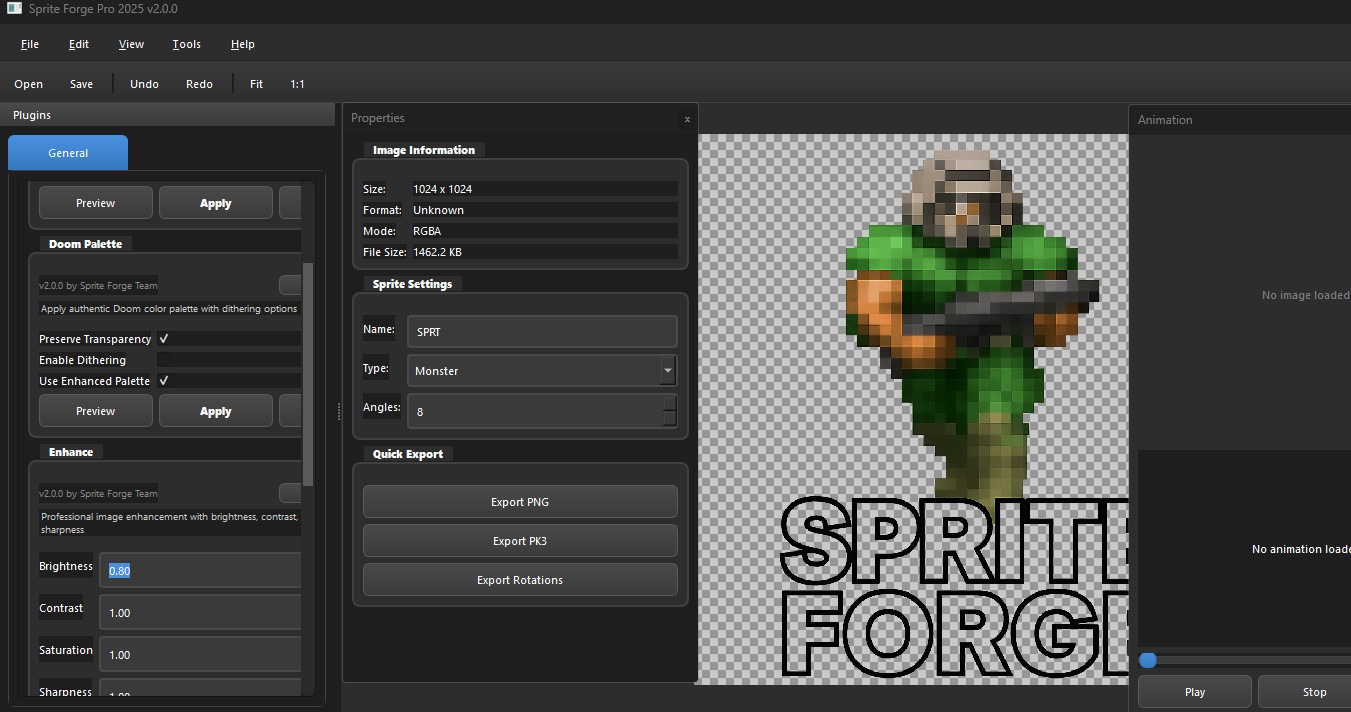The image size is (1351, 712).
Task: Close the Properties panel with the x
Action: click(687, 119)
